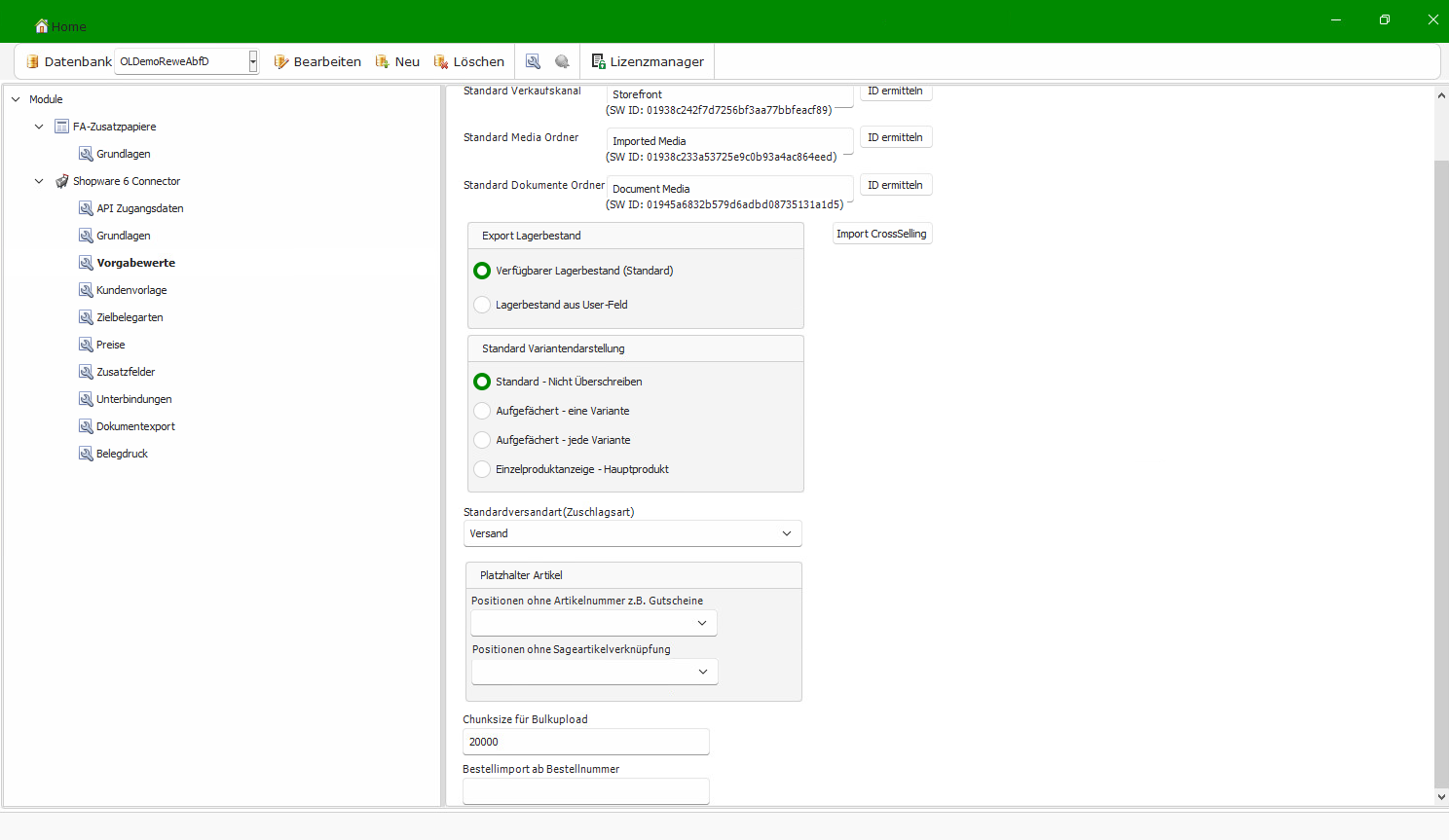Click the Chunksize für Bulkupload field
The height and width of the screenshot is (840, 1449).
[586, 742]
